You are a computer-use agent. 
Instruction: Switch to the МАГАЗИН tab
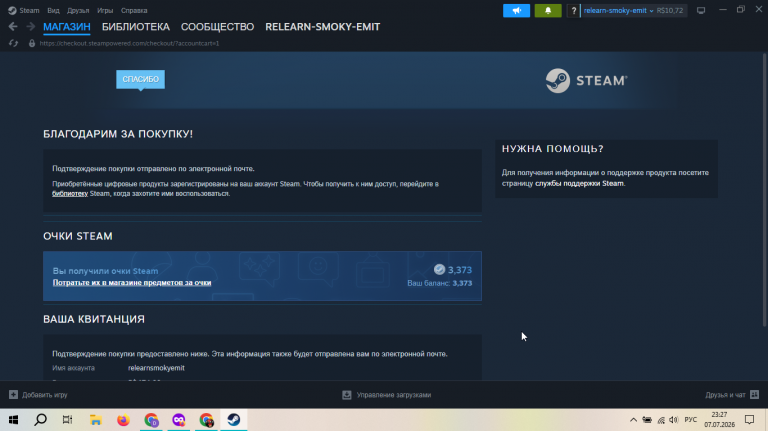click(67, 27)
